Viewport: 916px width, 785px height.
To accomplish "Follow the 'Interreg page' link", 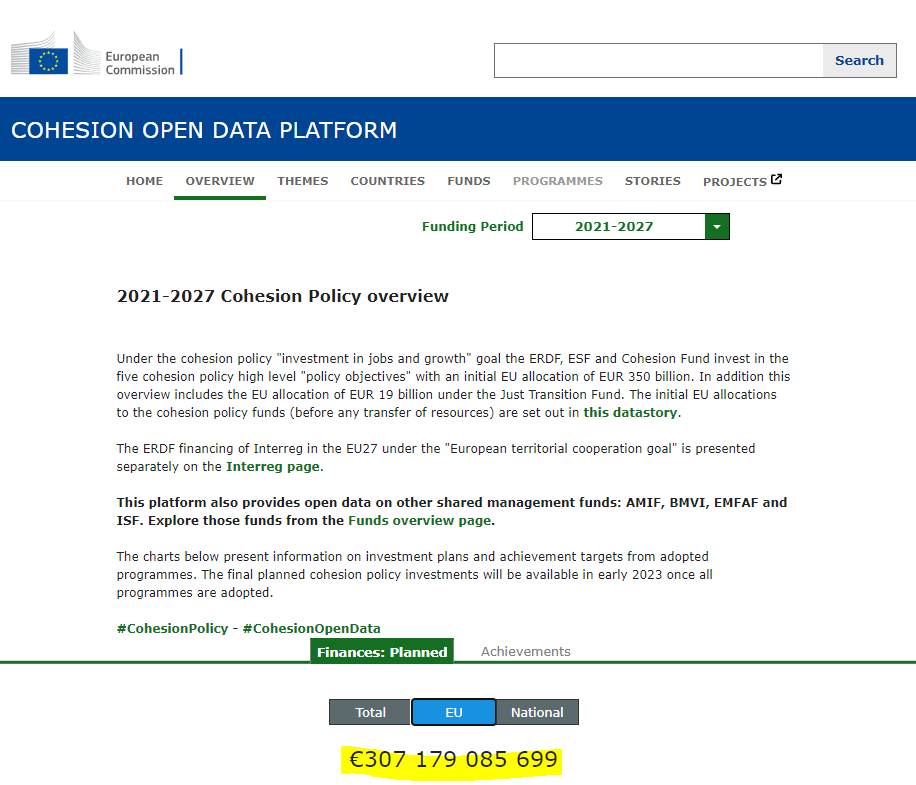I will (x=273, y=467).
